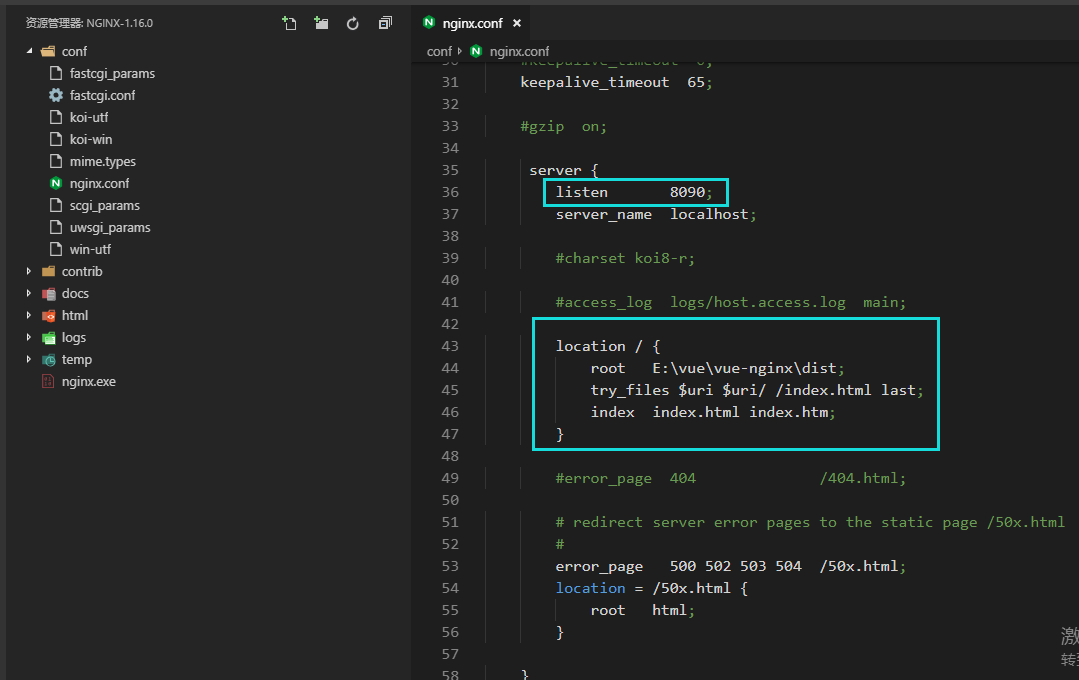This screenshot has height=680, width=1079.
Task: Click the temp folder icon
Action: pos(48,360)
